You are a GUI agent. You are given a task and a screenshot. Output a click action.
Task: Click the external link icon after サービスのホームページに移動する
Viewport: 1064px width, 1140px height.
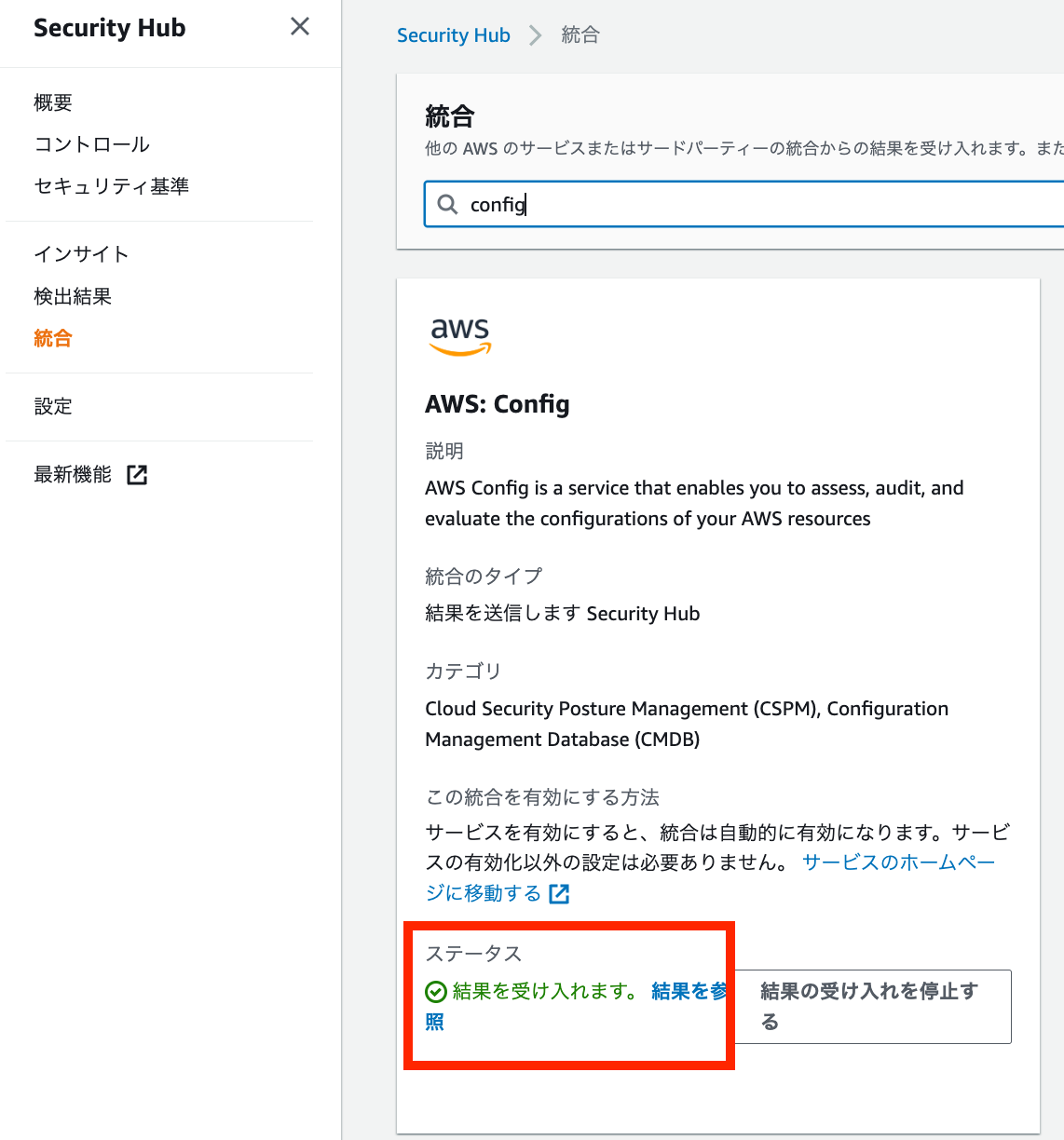[559, 893]
